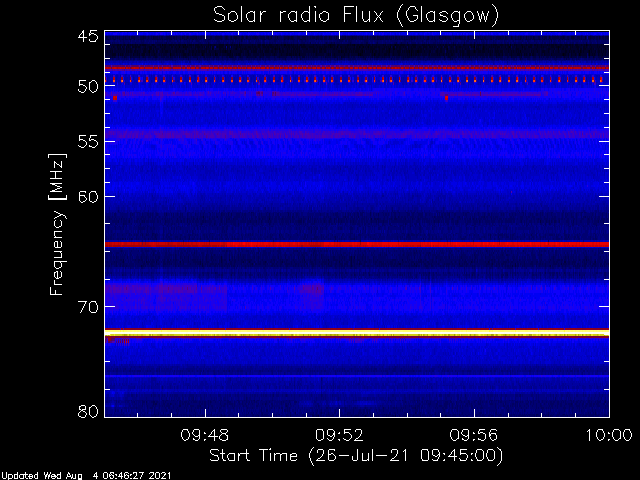Click the 09:56 time tick label
Image resolution: width=640 pixels, height=480 pixels.
[x=474, y=436]
